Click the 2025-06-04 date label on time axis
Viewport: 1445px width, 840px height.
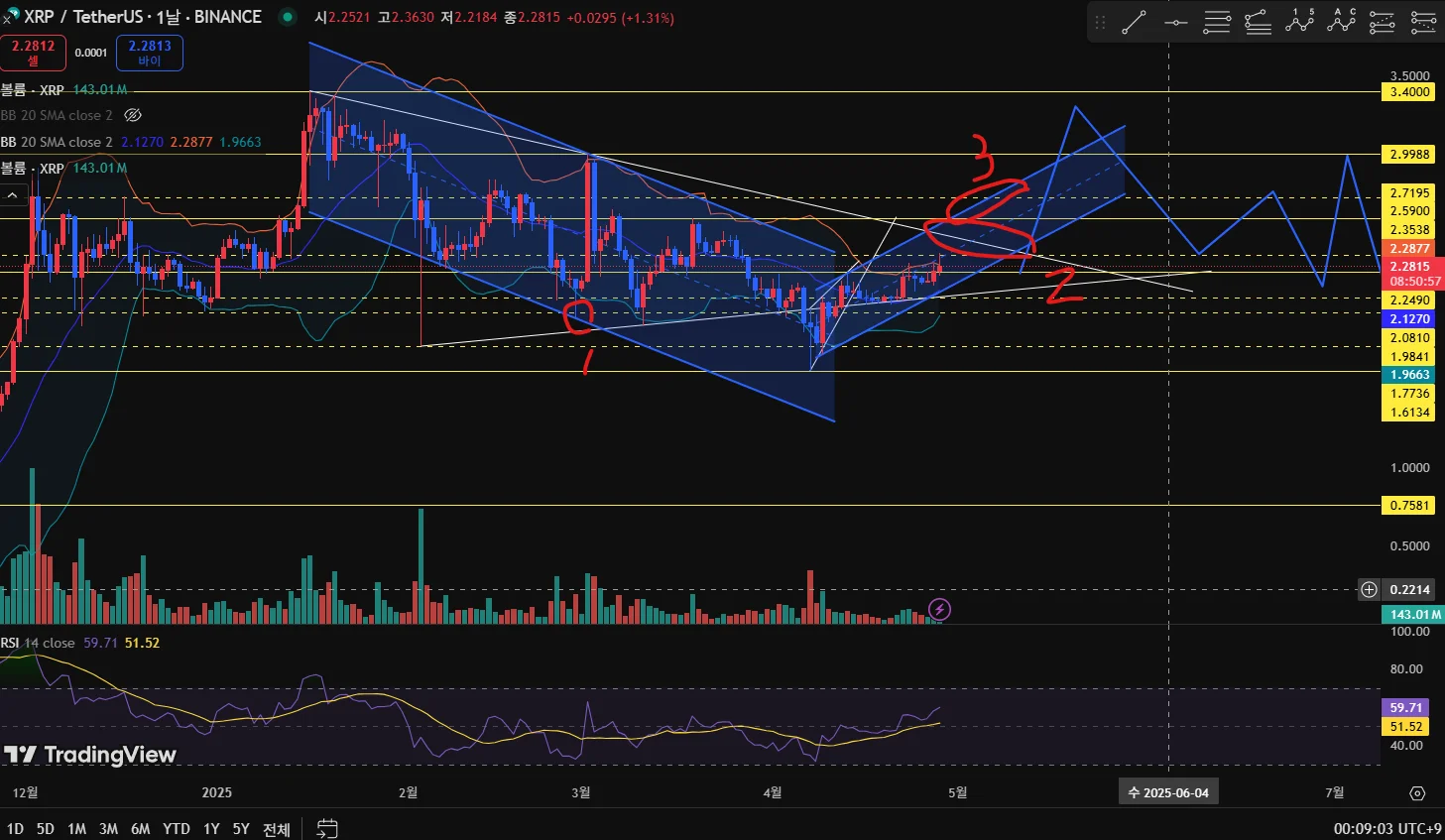[1168, 792]
